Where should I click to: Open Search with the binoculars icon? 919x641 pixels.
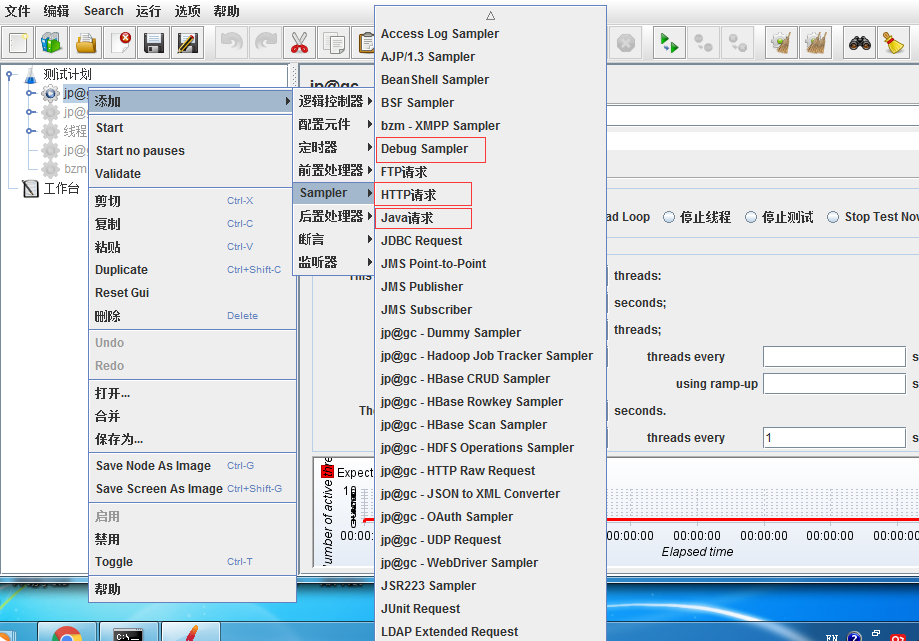point(859,43)
